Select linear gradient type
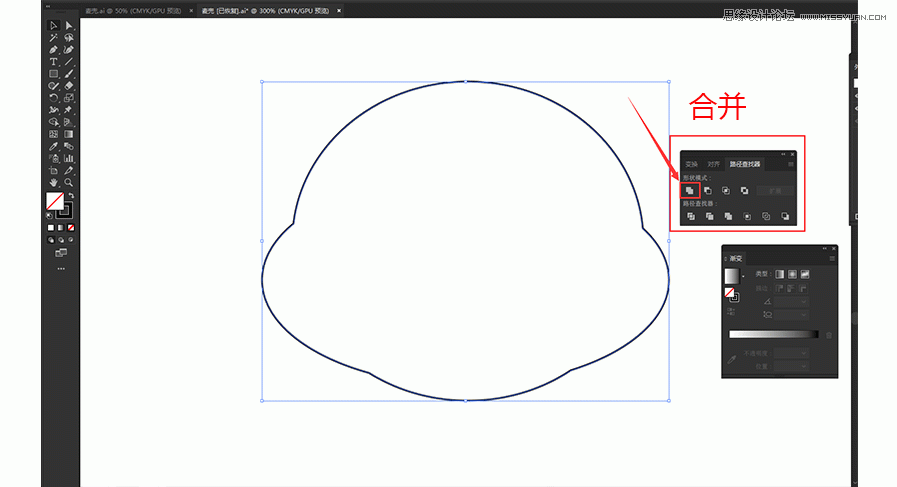The width and height of the screenshot is (897, 487). click(781, 274)
